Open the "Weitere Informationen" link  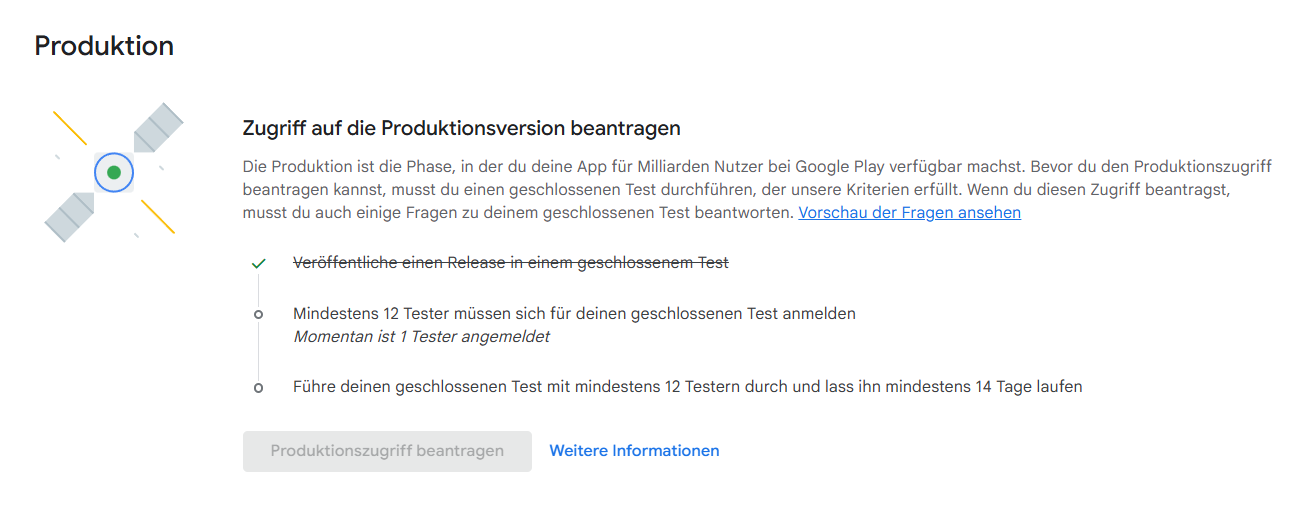tap(634, 451)
